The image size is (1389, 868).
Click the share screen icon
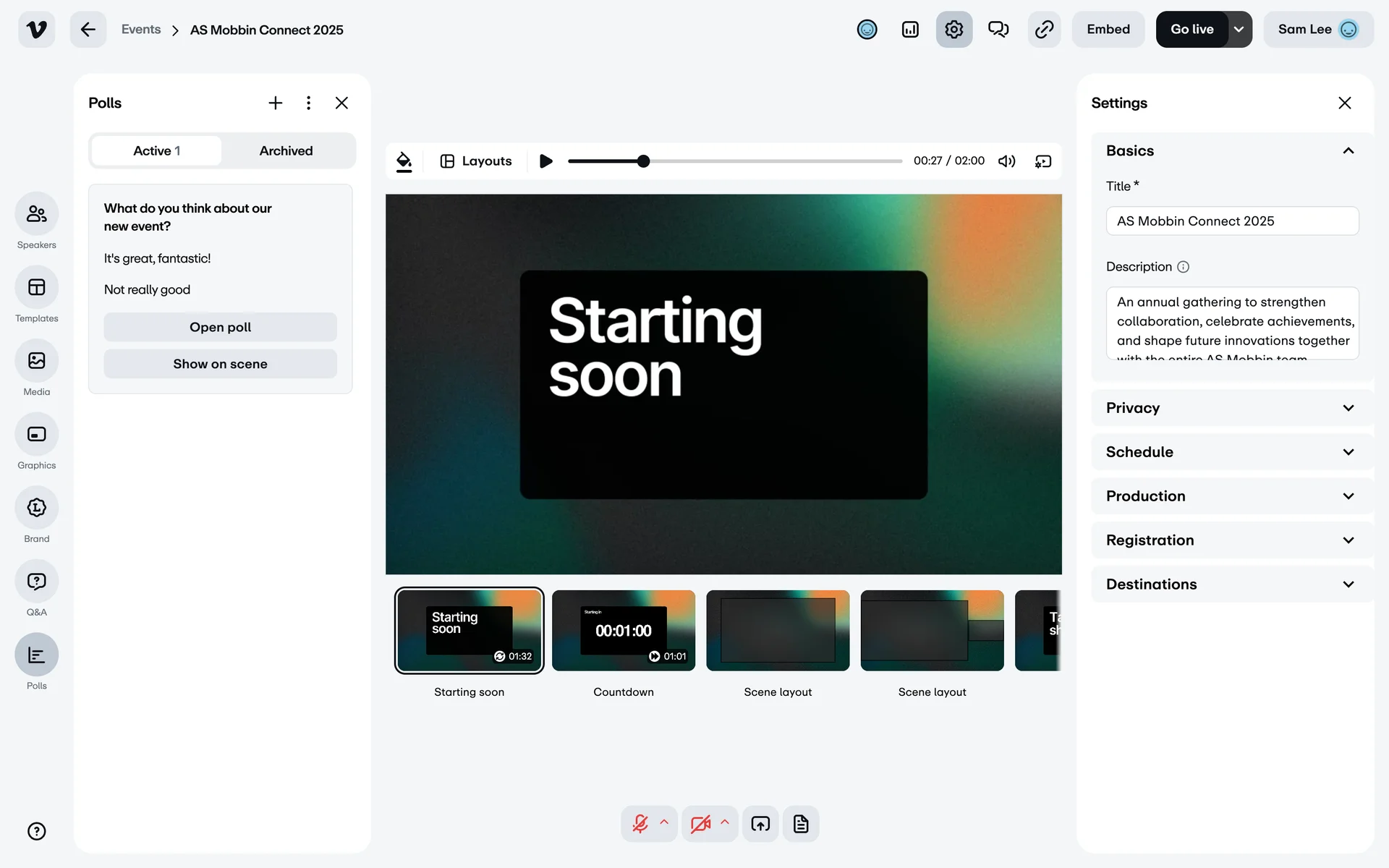(x=760, y=824)
